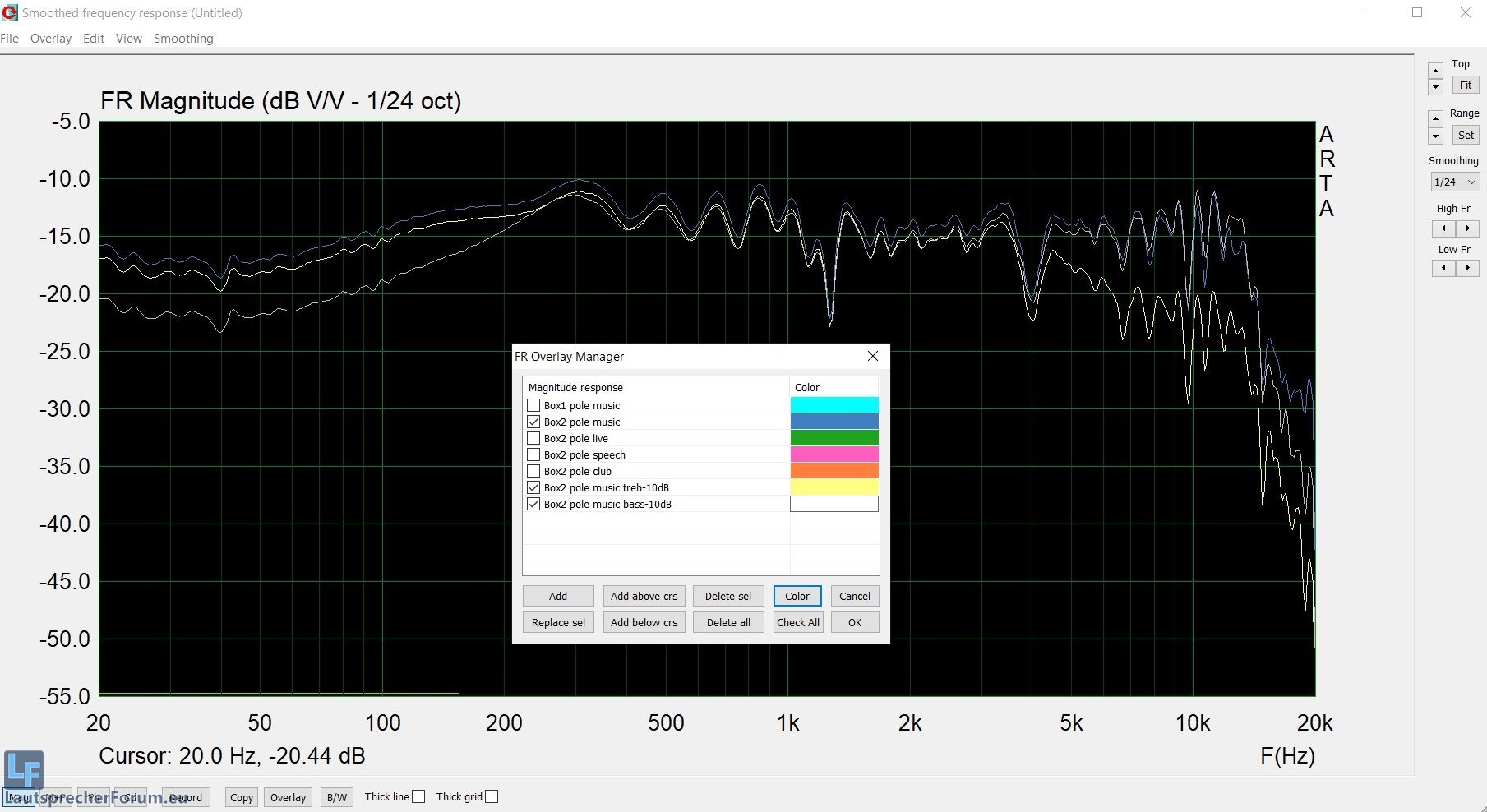
Task: Enable the Box1 pole music overlay
Action: pyautogui.click(x=533, y=405)
